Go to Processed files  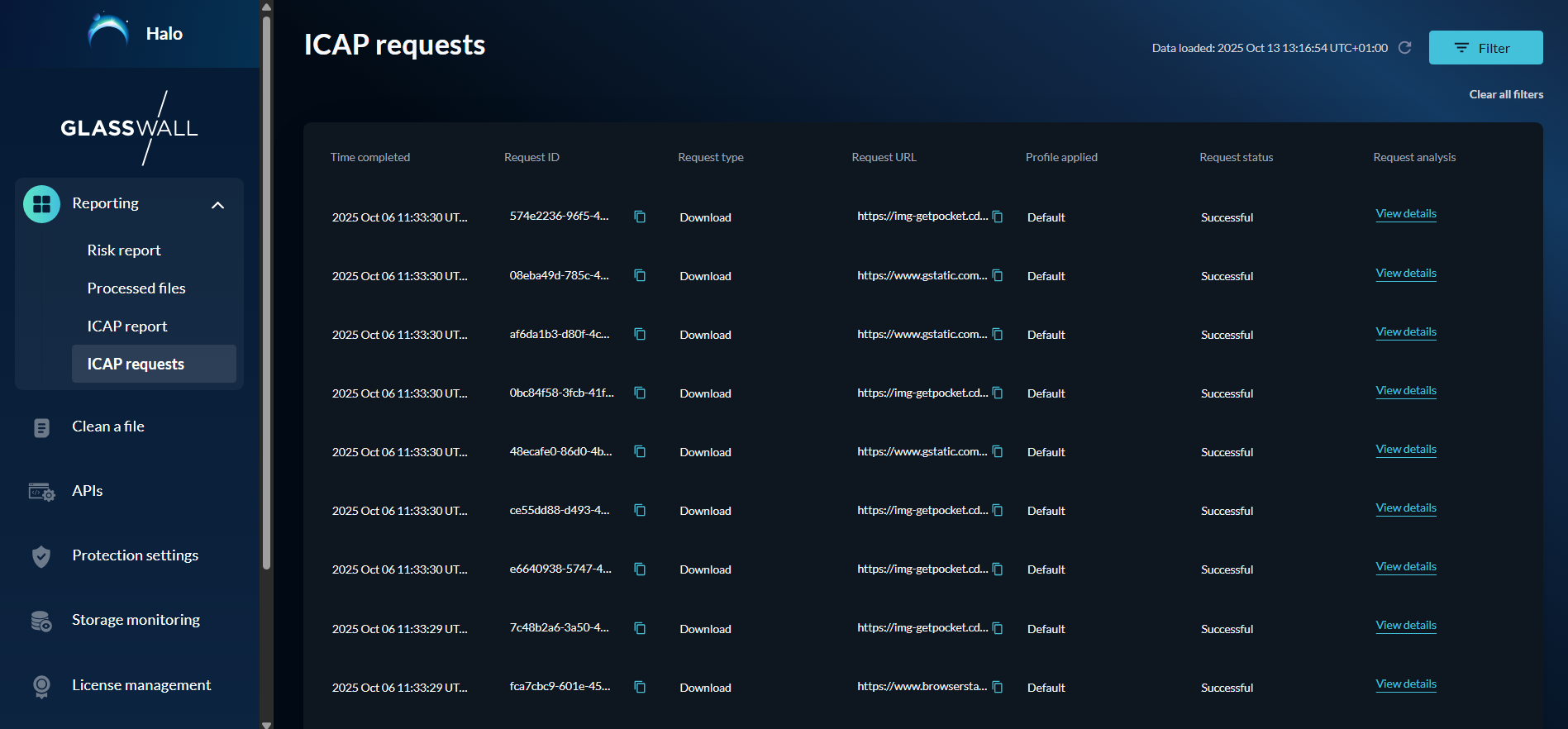pos(136,288)
